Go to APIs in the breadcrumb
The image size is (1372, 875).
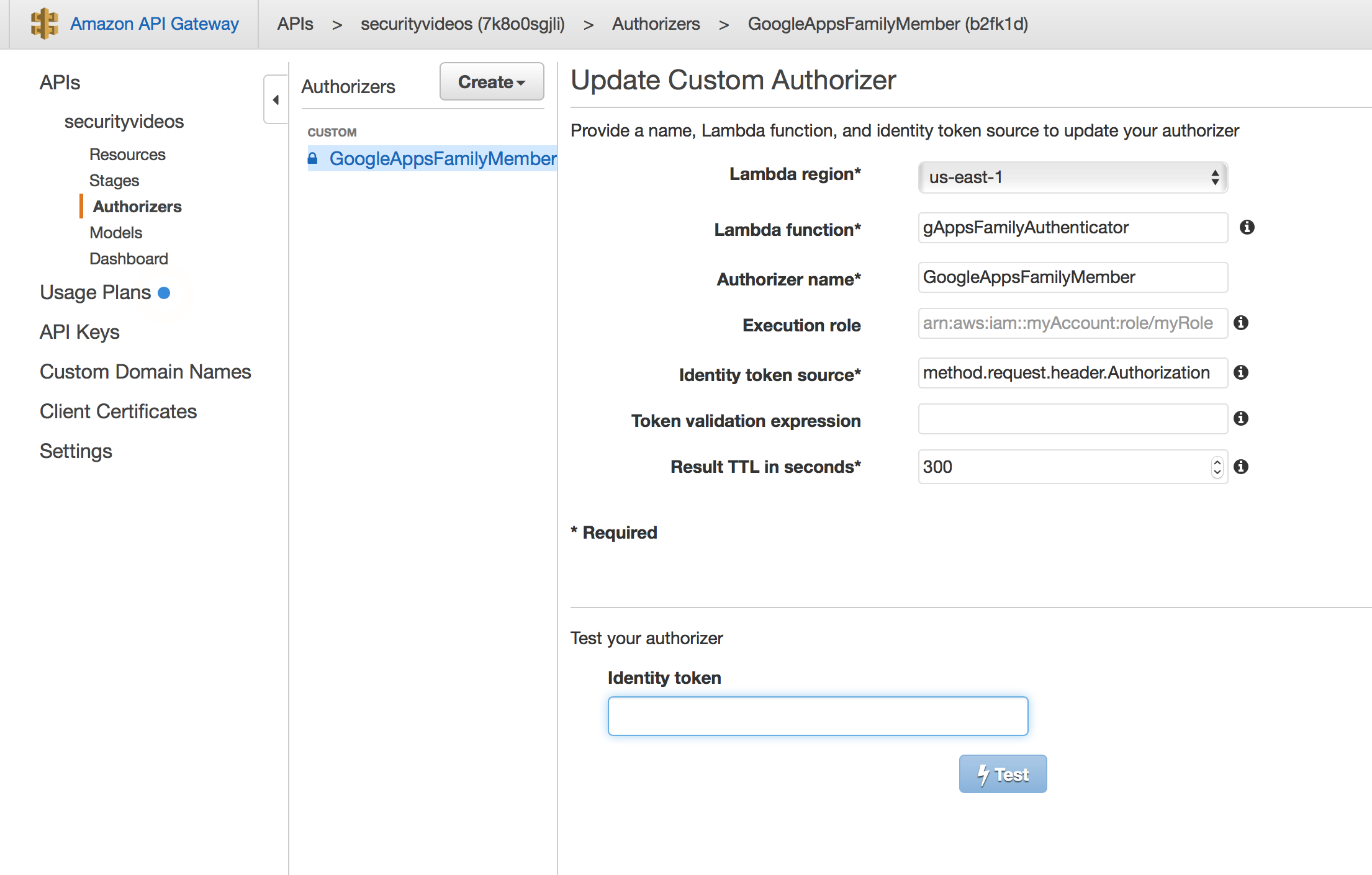coord(295,24)
